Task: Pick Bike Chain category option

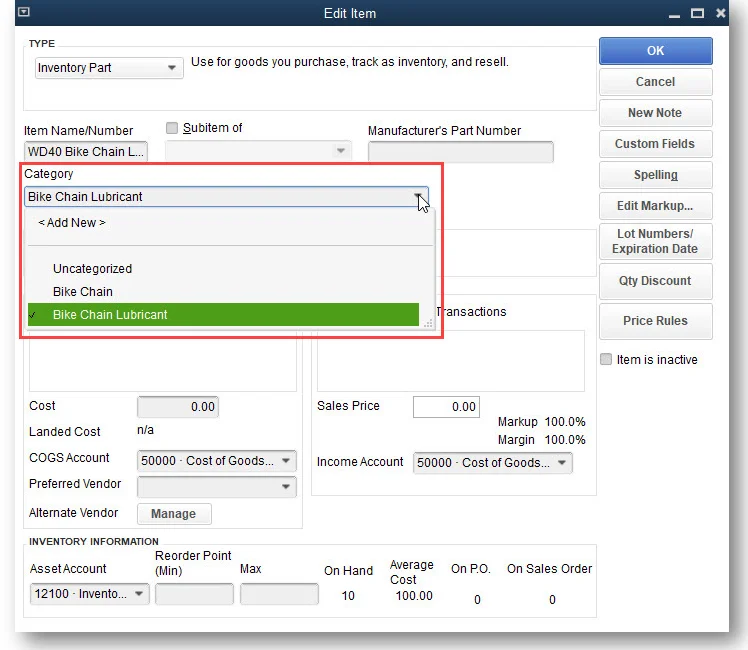Action: tap(83, 291)
